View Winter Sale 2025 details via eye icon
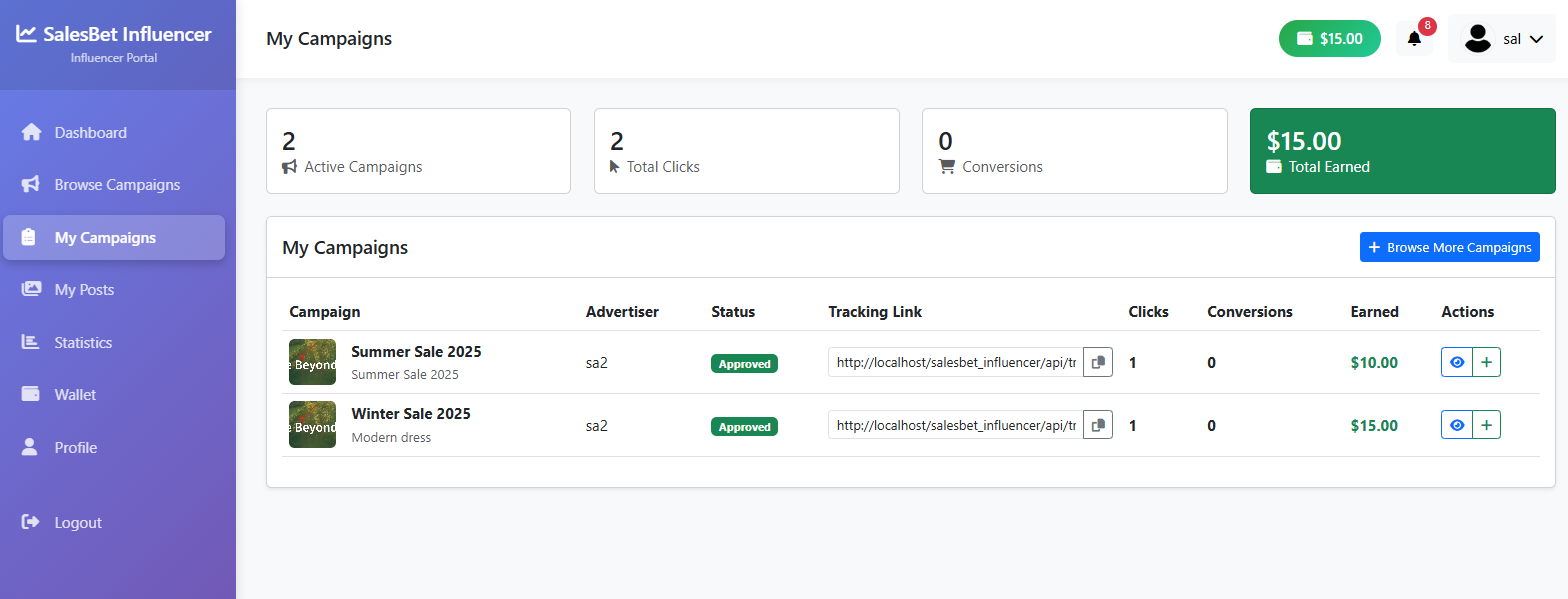This screenshot has width=1568, height=599. click(x=1457, y=425)
